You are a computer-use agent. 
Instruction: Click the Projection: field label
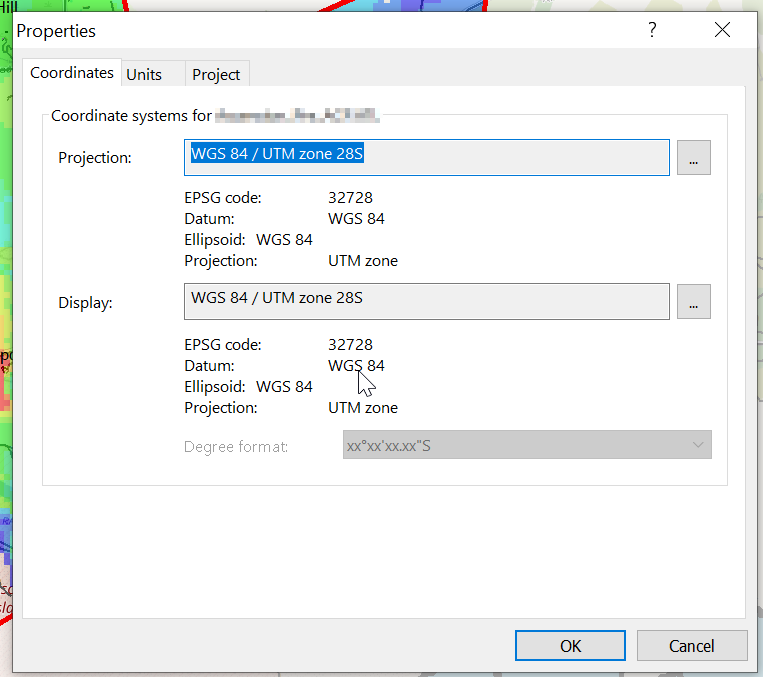pos(95,158)
